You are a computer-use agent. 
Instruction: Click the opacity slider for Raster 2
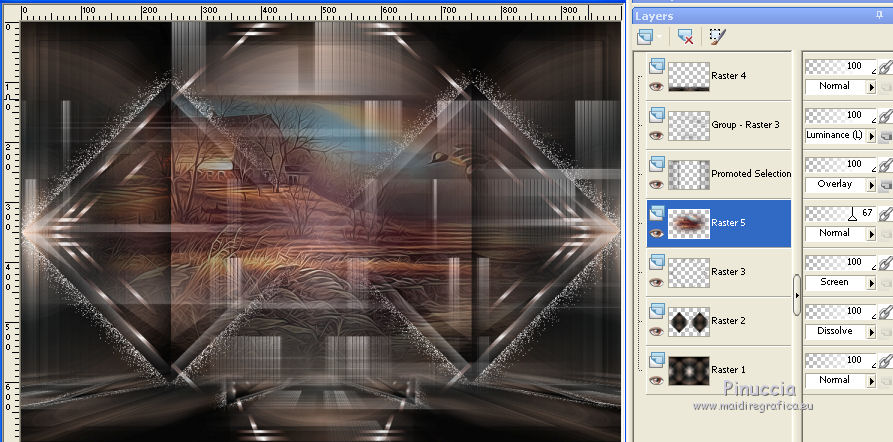click(841, 312)
